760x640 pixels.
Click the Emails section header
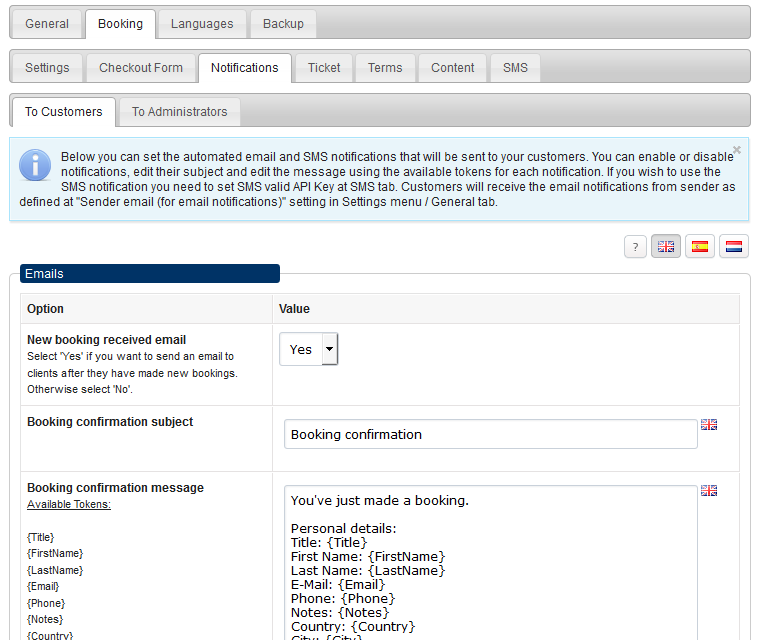(x=150, y=273)
